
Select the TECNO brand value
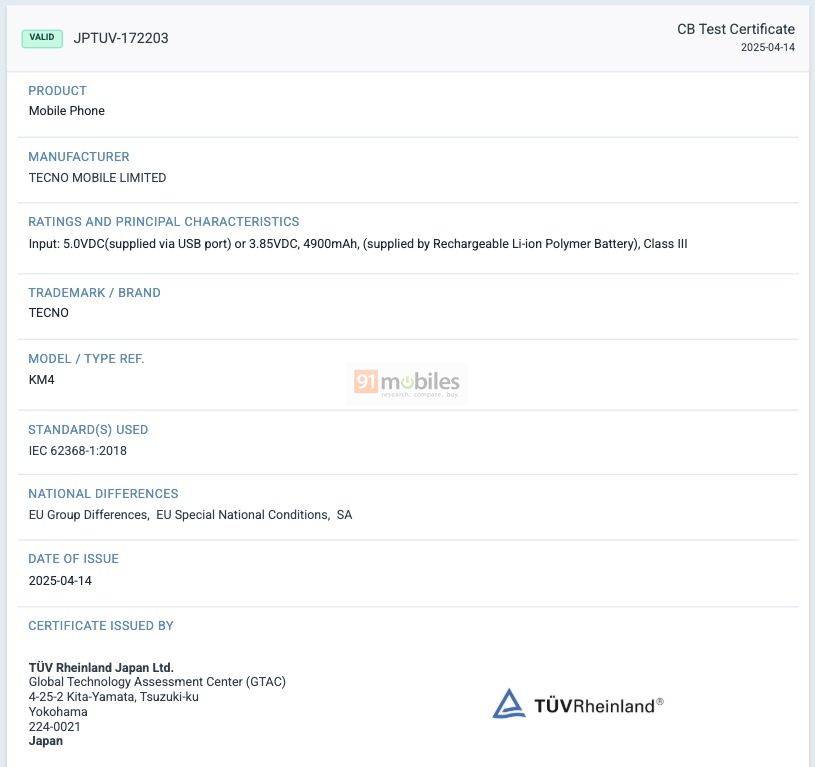[x=48, y=313]
